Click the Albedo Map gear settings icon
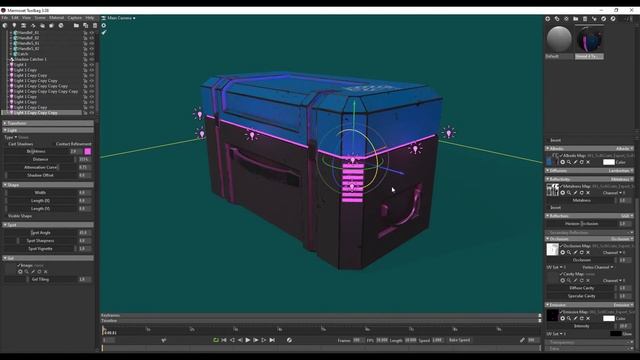The height and width of the screenshot is (360, 640). coord(562,162)
